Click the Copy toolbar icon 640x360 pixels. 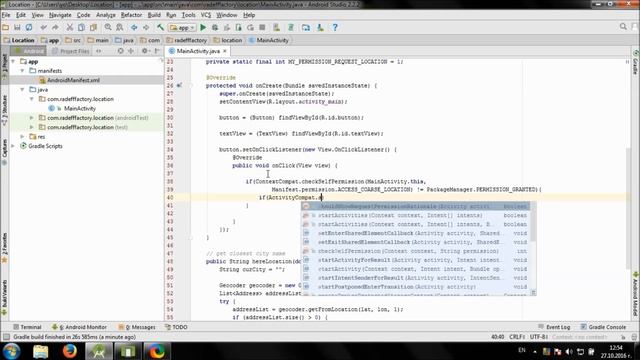pos(82,27)
